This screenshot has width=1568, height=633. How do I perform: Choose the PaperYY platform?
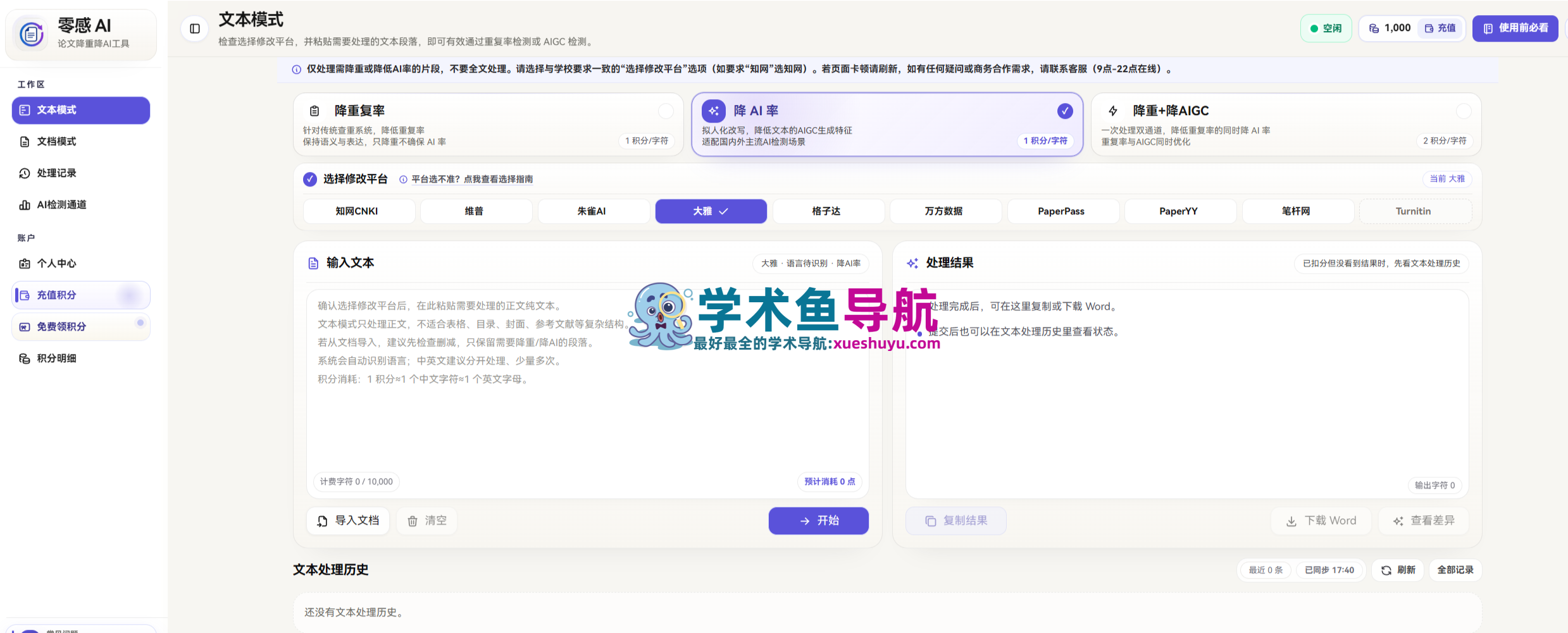tap(1180, 211)
